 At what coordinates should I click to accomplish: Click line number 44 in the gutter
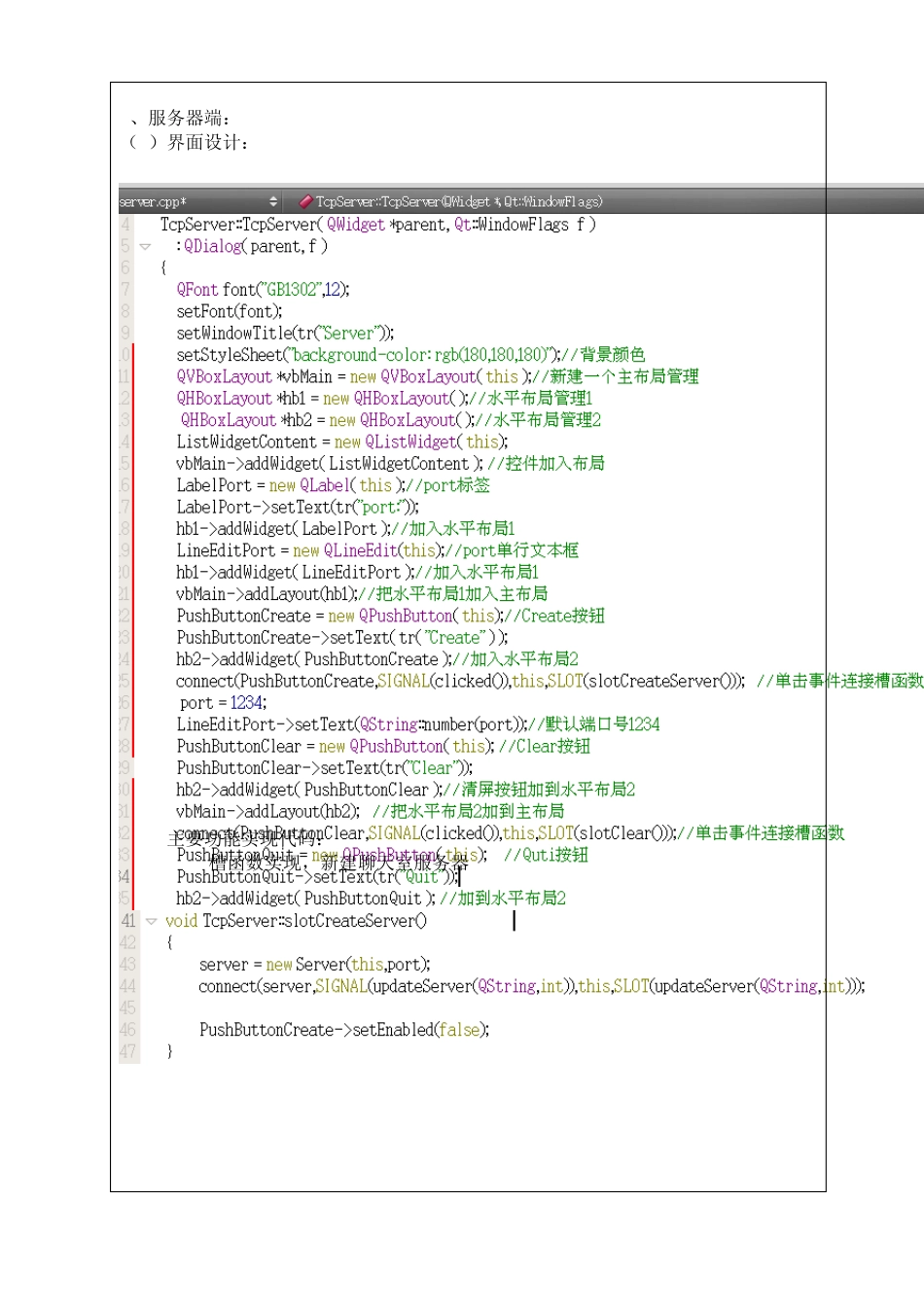click(x=128, y=986)
